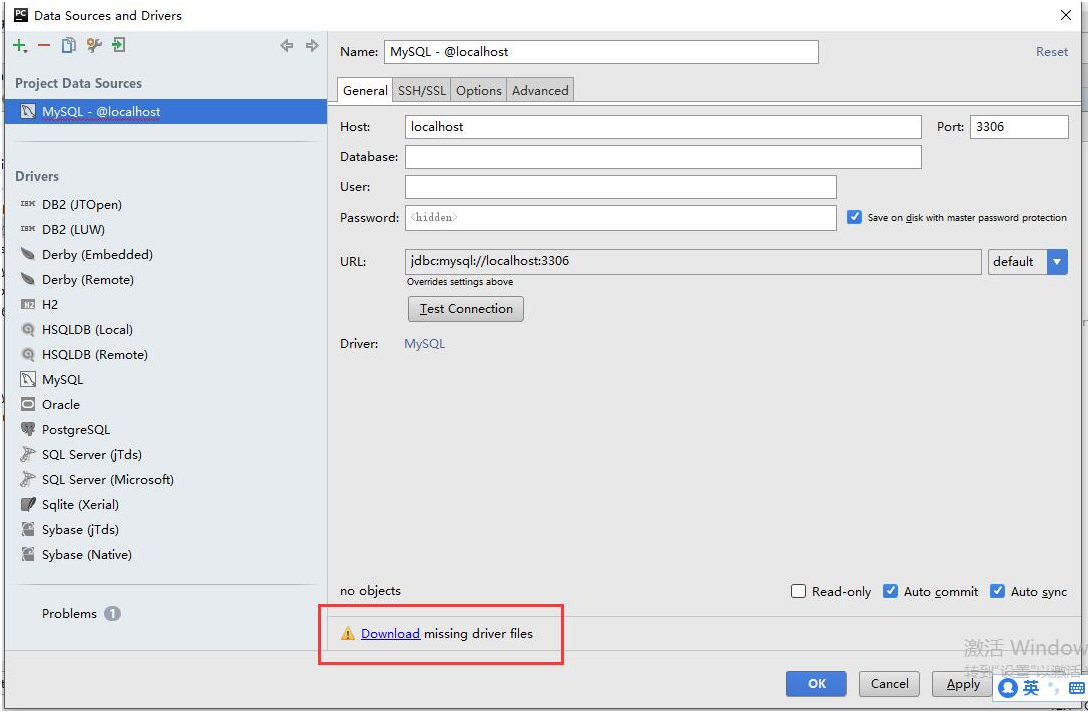
Task: Enable the Read-only checkbox
Action: click(799, 591)
